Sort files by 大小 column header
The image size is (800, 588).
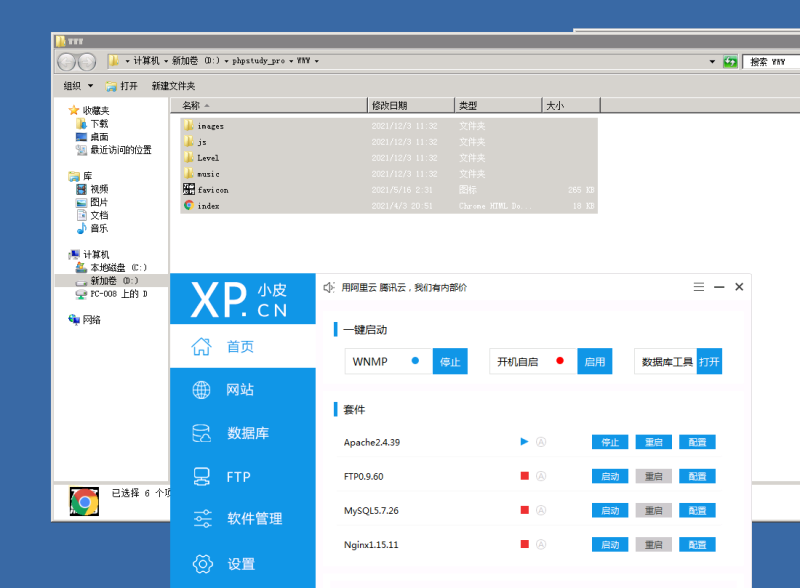pyautogui.click(x=570, y=105)
